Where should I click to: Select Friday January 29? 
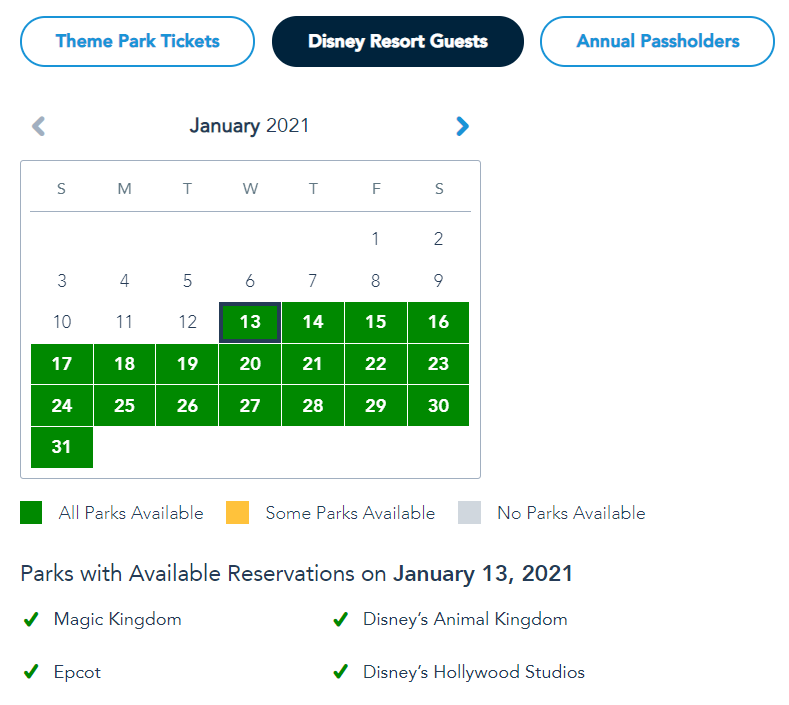pos(376,406)
